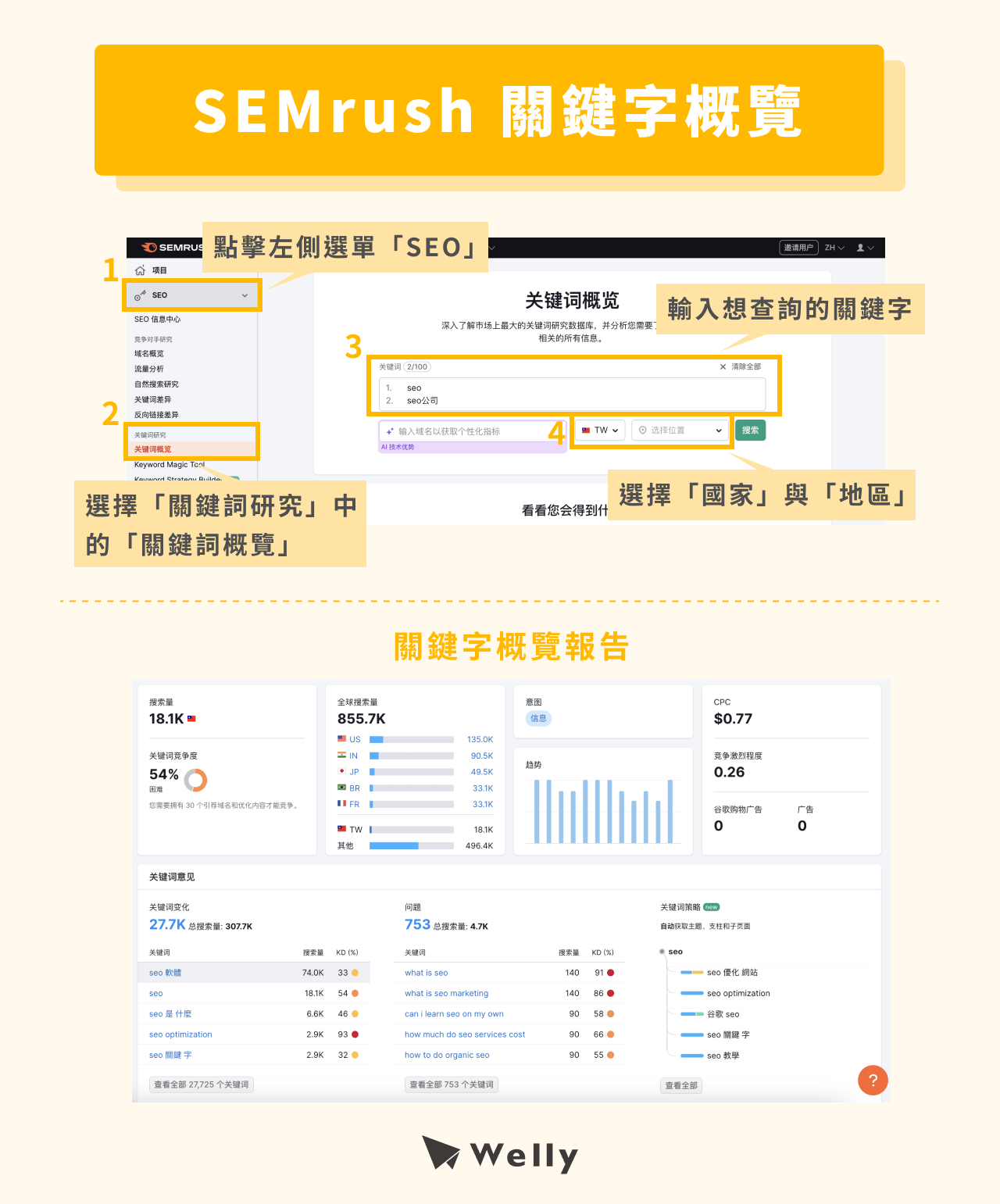Image resolution: width=1000 pixels, height=1204 pixels.
Task: Select 反向链接差异 in sidebar
Action: click(156, 415)
